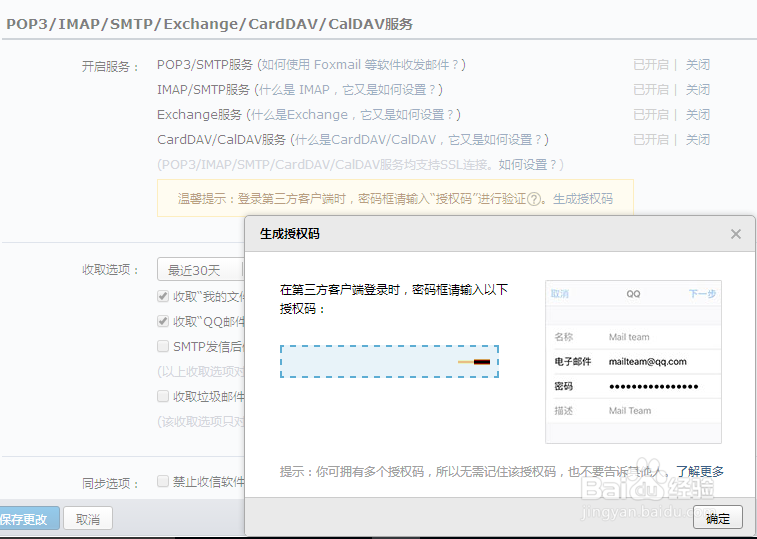Click 关闭 for CardDAV/CalDAV服务
The height and width of the screenshot is (539, 757).
pyautogui.click(x=698, y=140)
